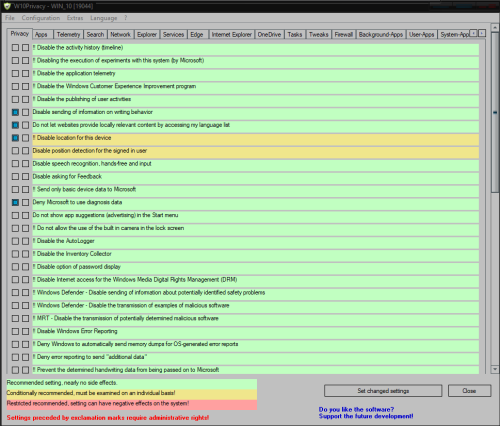The image size is (500, 426).
Task: Switch to the Services tab
Action: [173, 35]
